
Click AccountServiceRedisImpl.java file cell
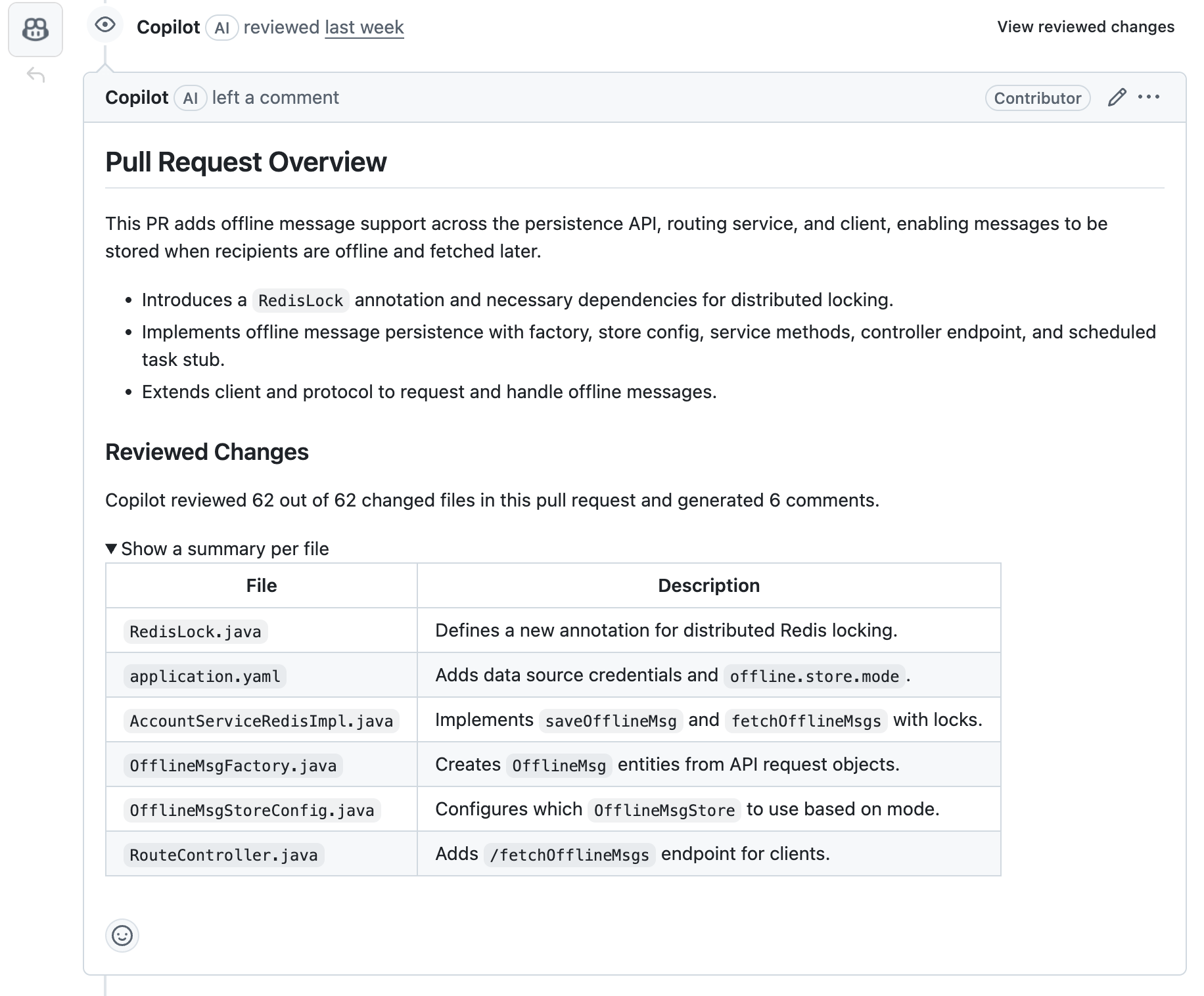point(261,721)
